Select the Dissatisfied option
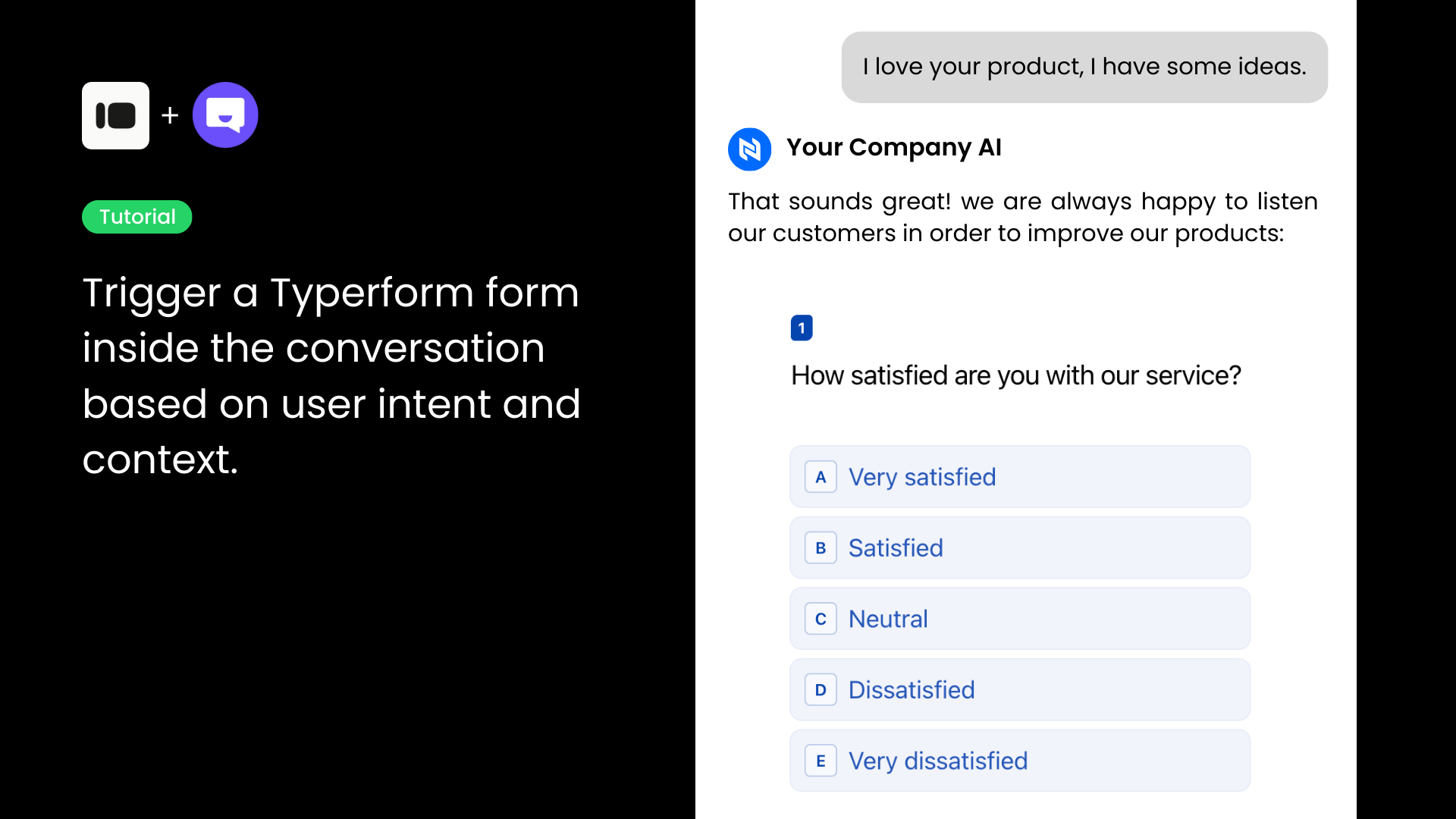This screenshot has height=819, width=1456. tap(1019, 690)
